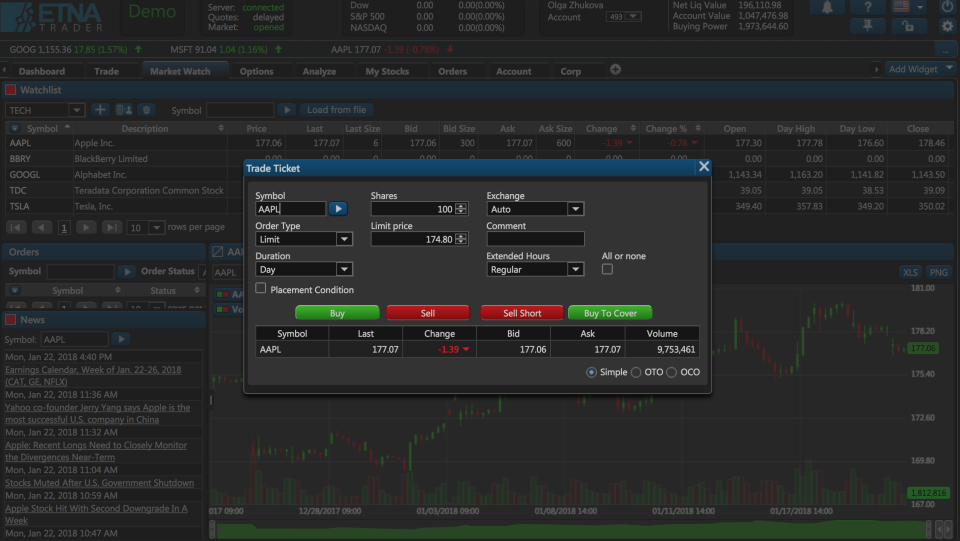Adjust the Limit price stepper arrows
The height and width of the screenshot is (541, 960).
[462, 239]
